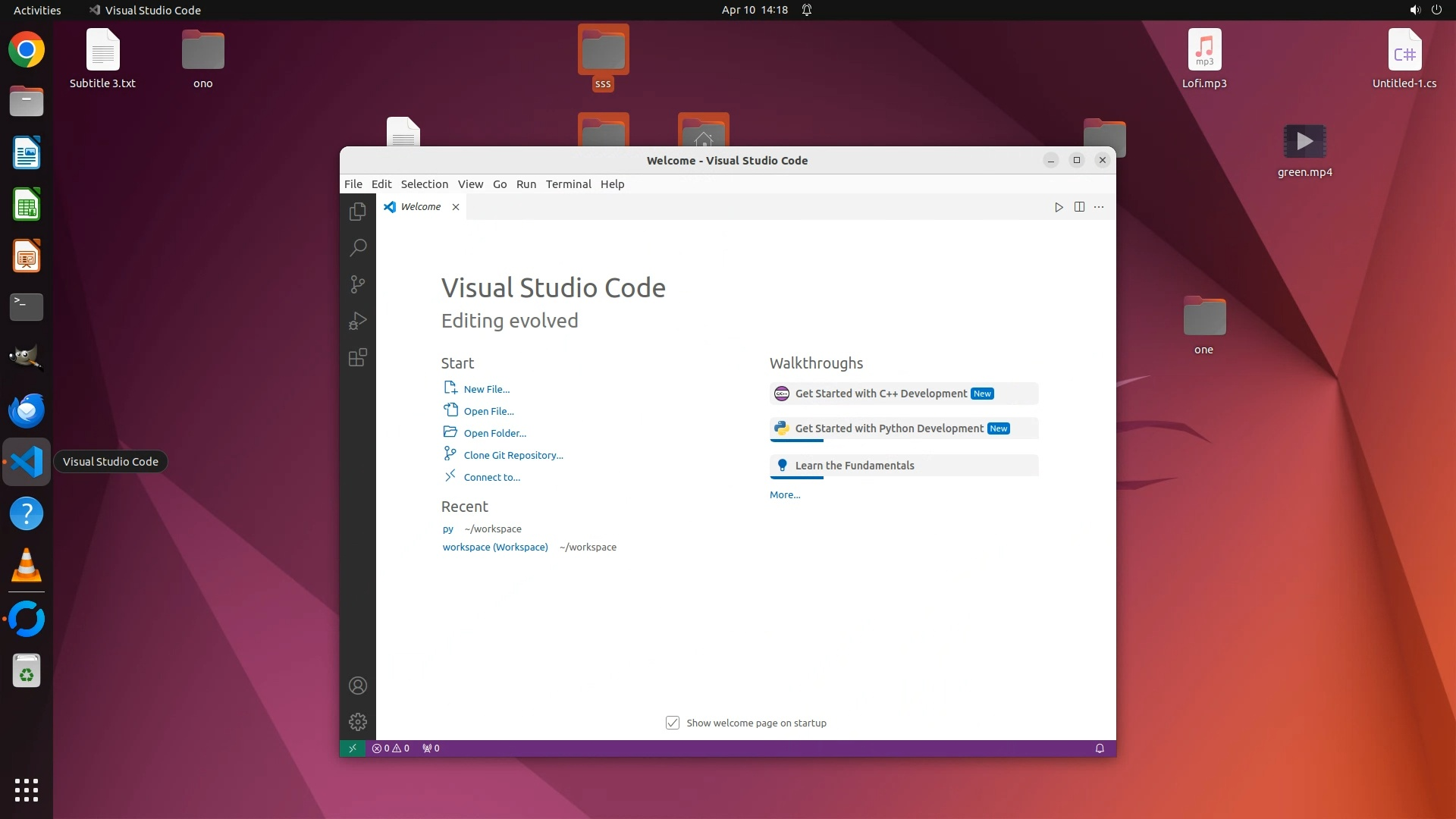1456x819 pixels.
Task: Open Get Started with Python Development walkthrough
Action: 889,428
